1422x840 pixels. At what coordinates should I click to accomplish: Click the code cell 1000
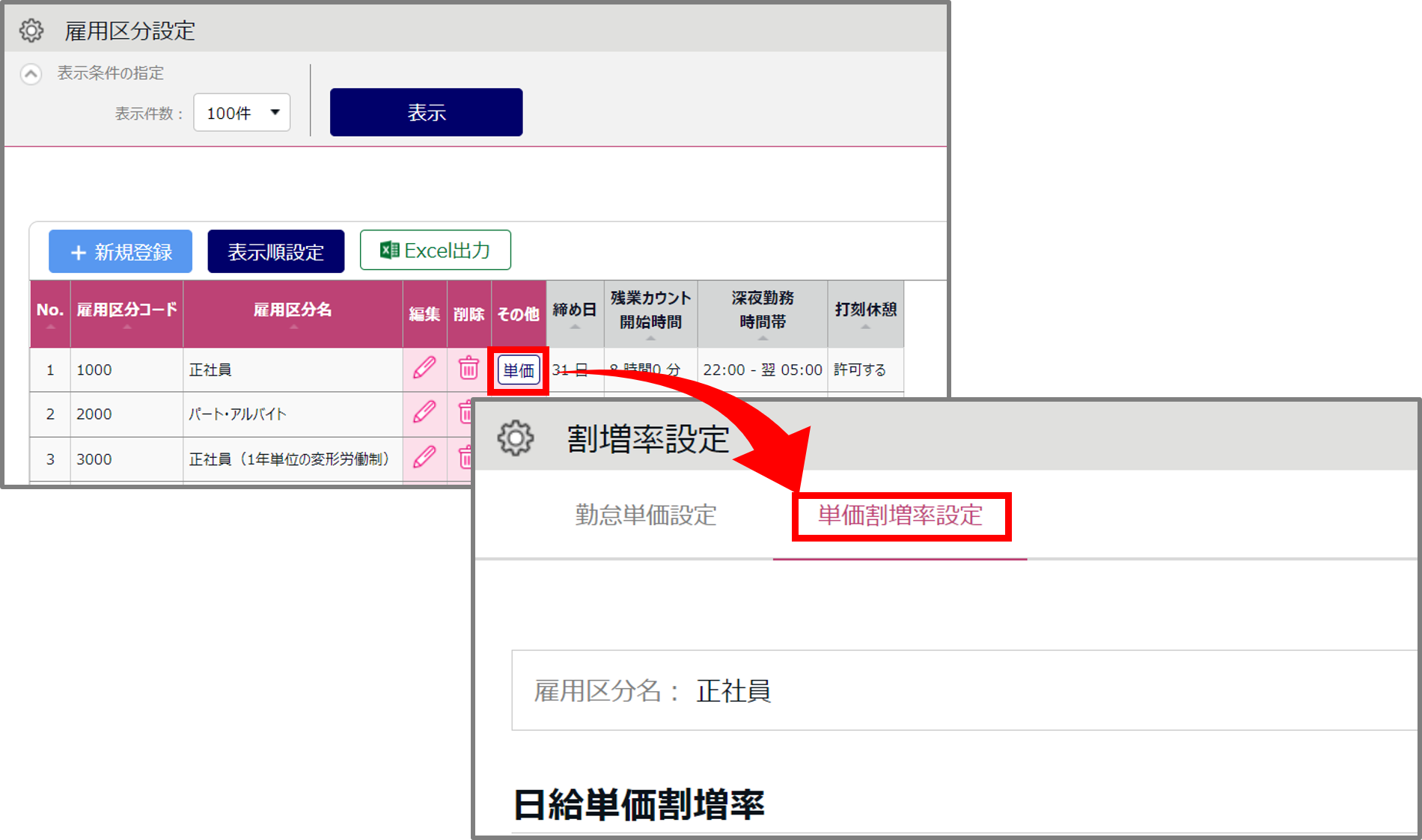click(x=126, y=370)
